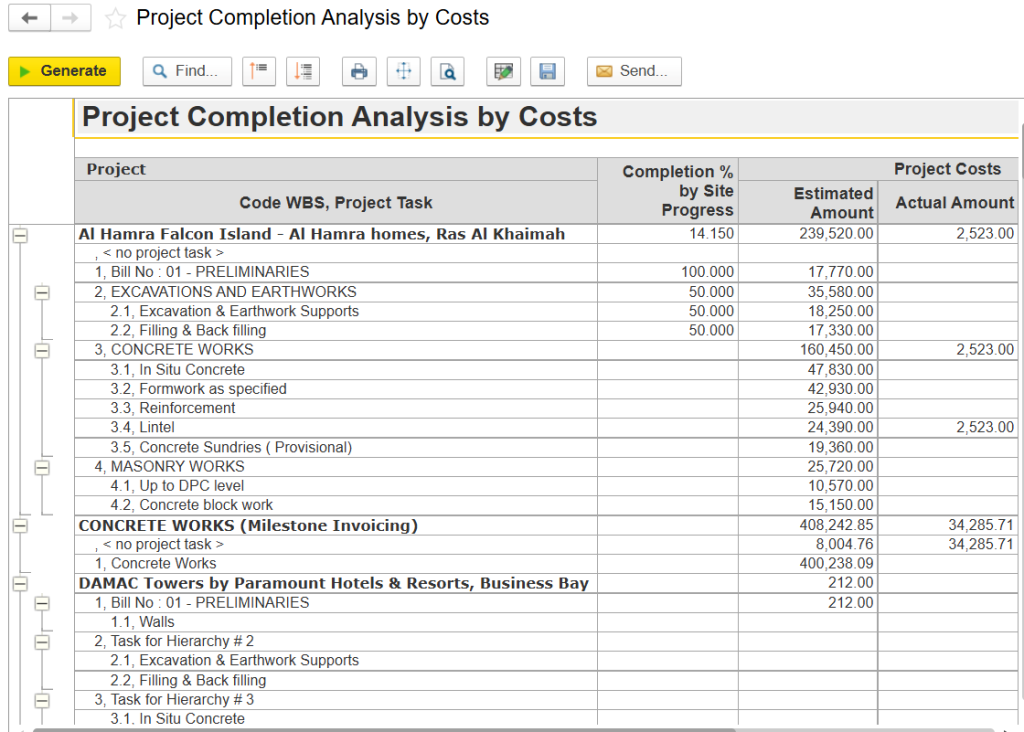Collapse the DAMAC Towers project row

pos(19,584)
